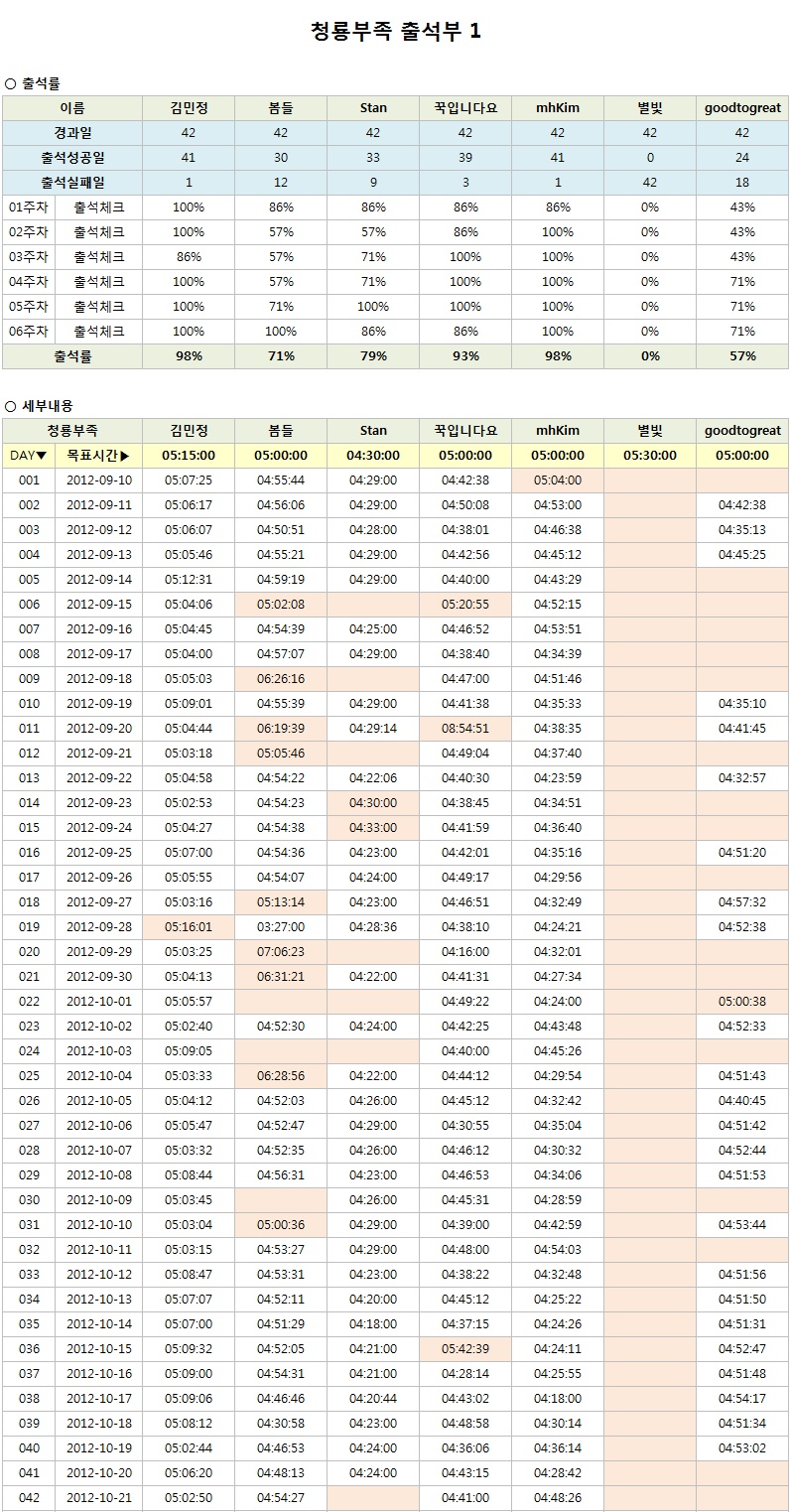
Task: Select 별빛's target time 05:30:00
Action: click(x=649, y=456)
